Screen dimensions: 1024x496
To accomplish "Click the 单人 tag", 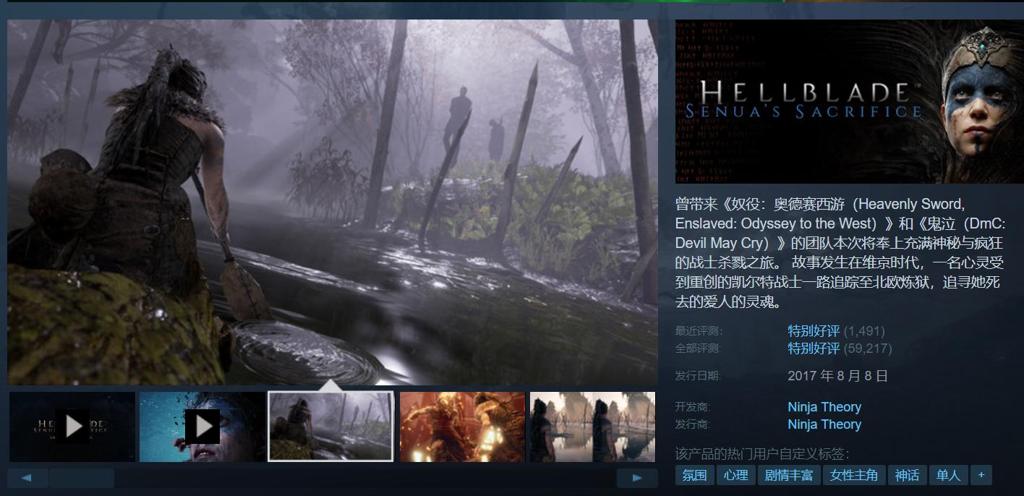I will click(948, 475).
